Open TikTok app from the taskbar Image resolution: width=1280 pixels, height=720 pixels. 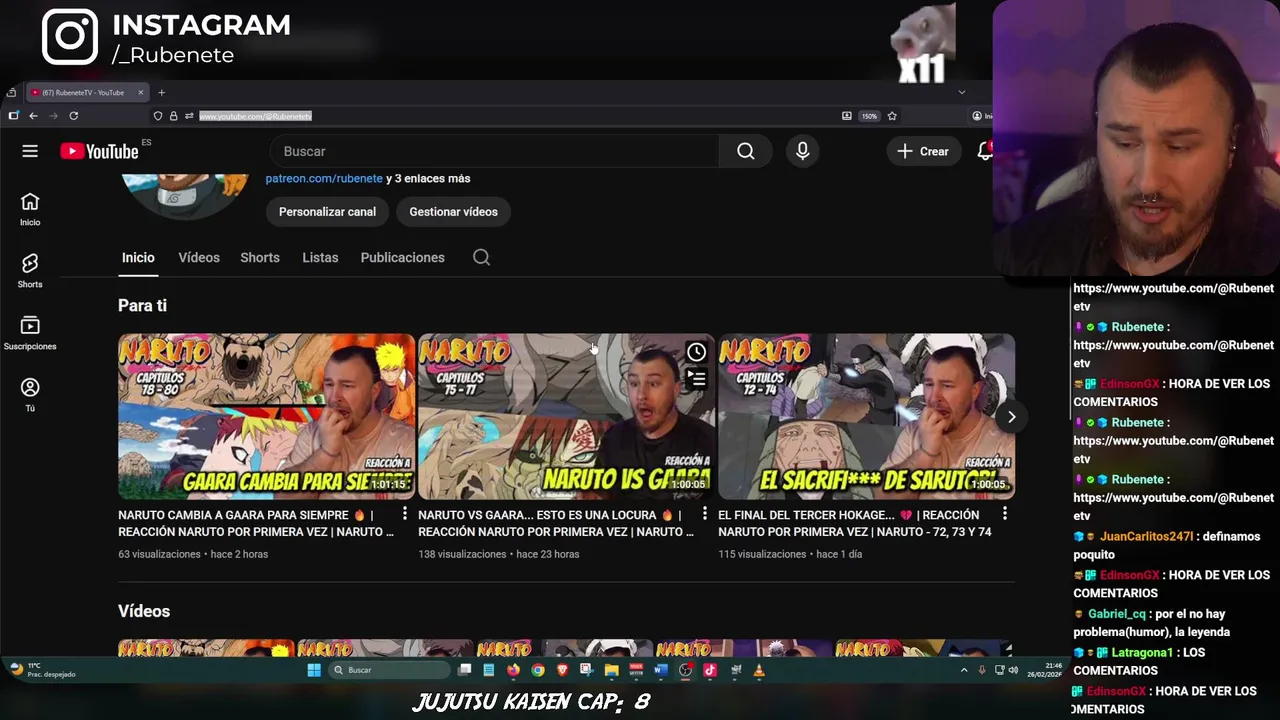(710, 670)
